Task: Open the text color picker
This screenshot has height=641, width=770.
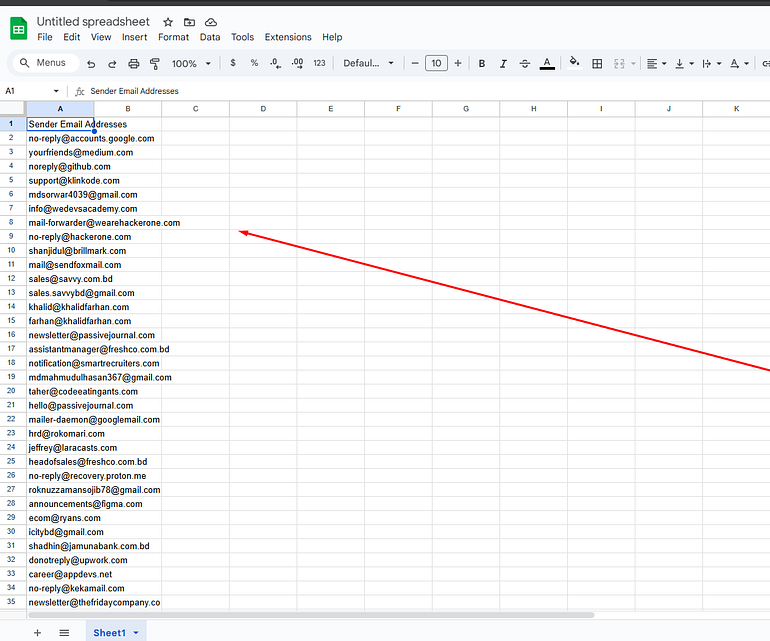Action: point(547,63)
